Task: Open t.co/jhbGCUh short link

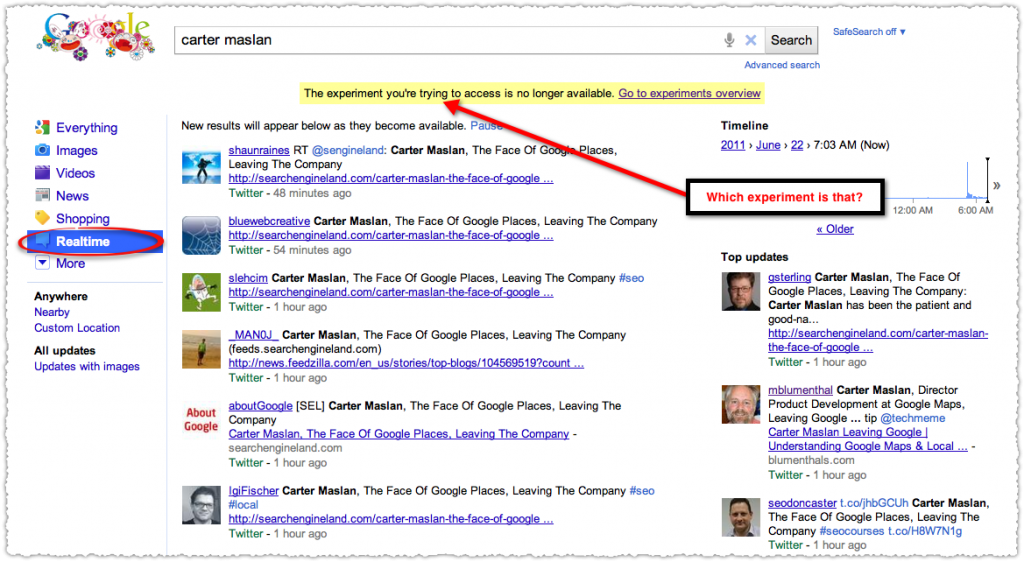Action: pos(874,503)
